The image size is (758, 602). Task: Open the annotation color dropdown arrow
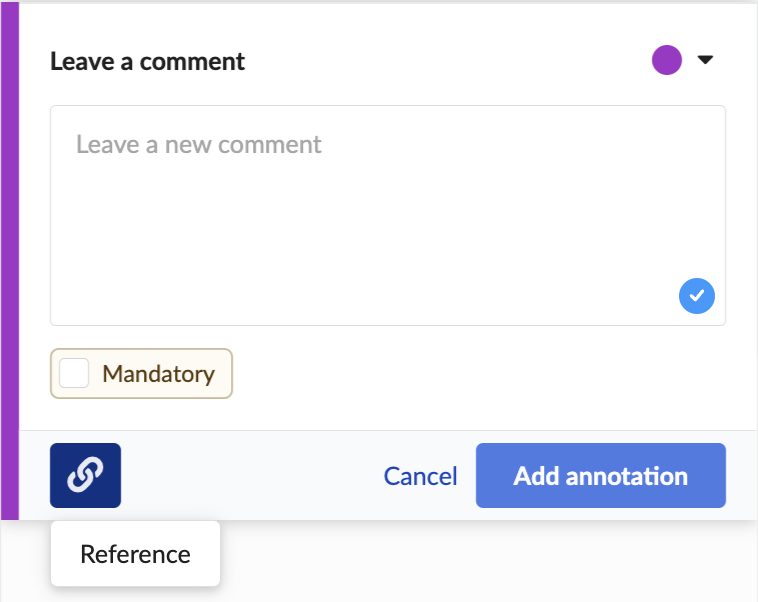[x=705, y=60]
